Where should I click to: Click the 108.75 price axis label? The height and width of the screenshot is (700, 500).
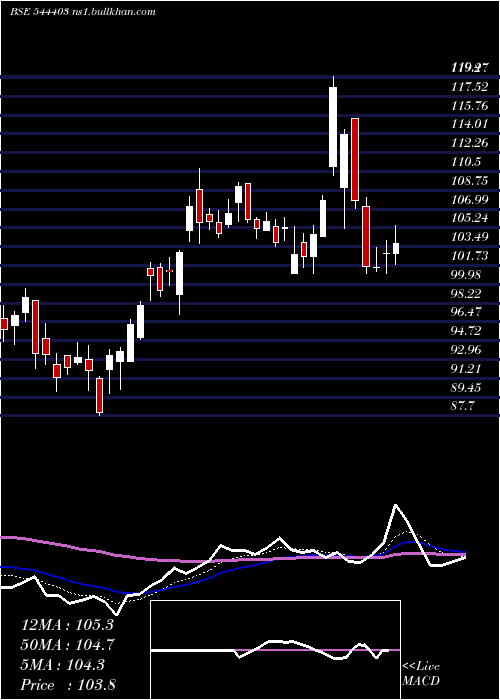[x=469, y=181]
